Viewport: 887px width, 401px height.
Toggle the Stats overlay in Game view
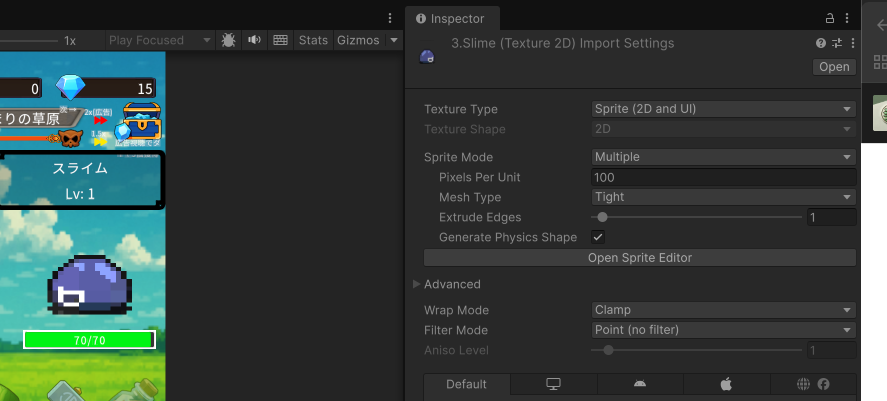point(313,40)
